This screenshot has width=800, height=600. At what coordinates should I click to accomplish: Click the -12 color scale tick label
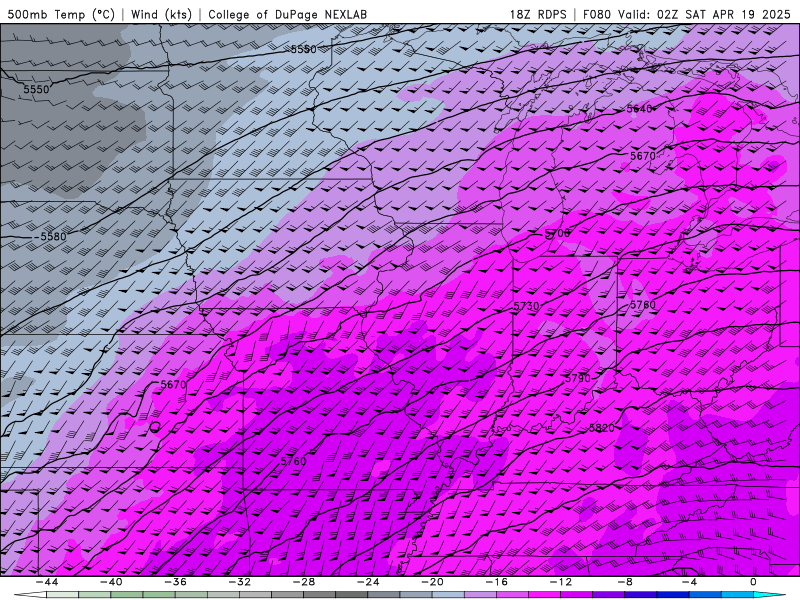[561, 582]
